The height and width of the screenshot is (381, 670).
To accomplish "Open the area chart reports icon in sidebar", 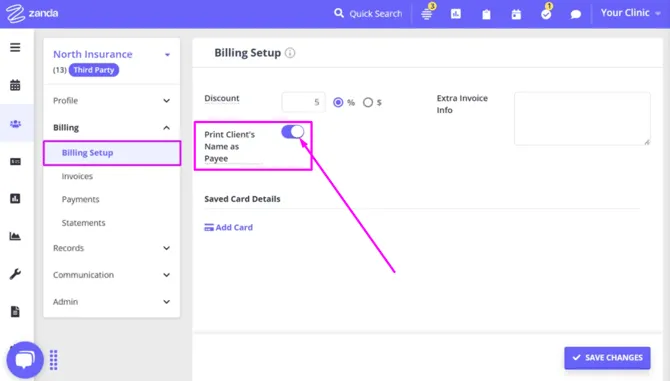I will pyautogui.click(x=15, y=236).
